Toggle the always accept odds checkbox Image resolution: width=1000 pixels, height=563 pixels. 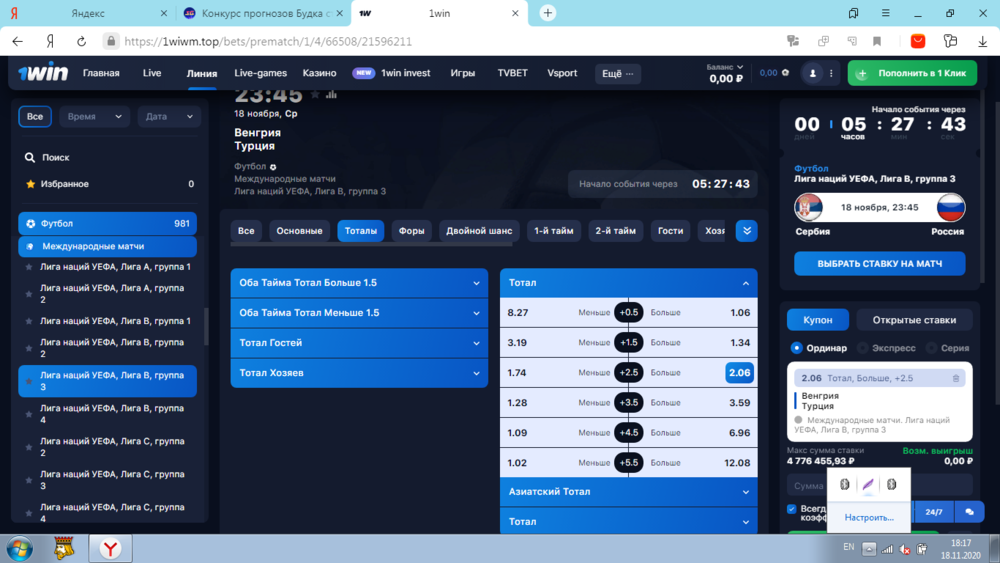(791, 509)
